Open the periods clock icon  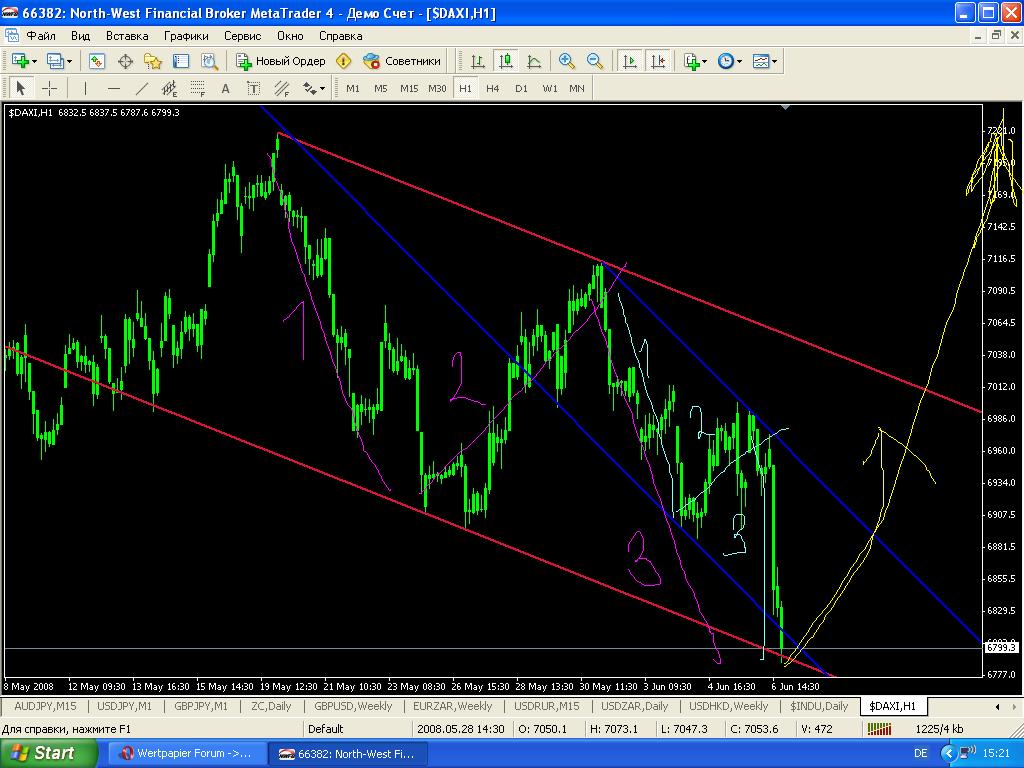point(726,61)
